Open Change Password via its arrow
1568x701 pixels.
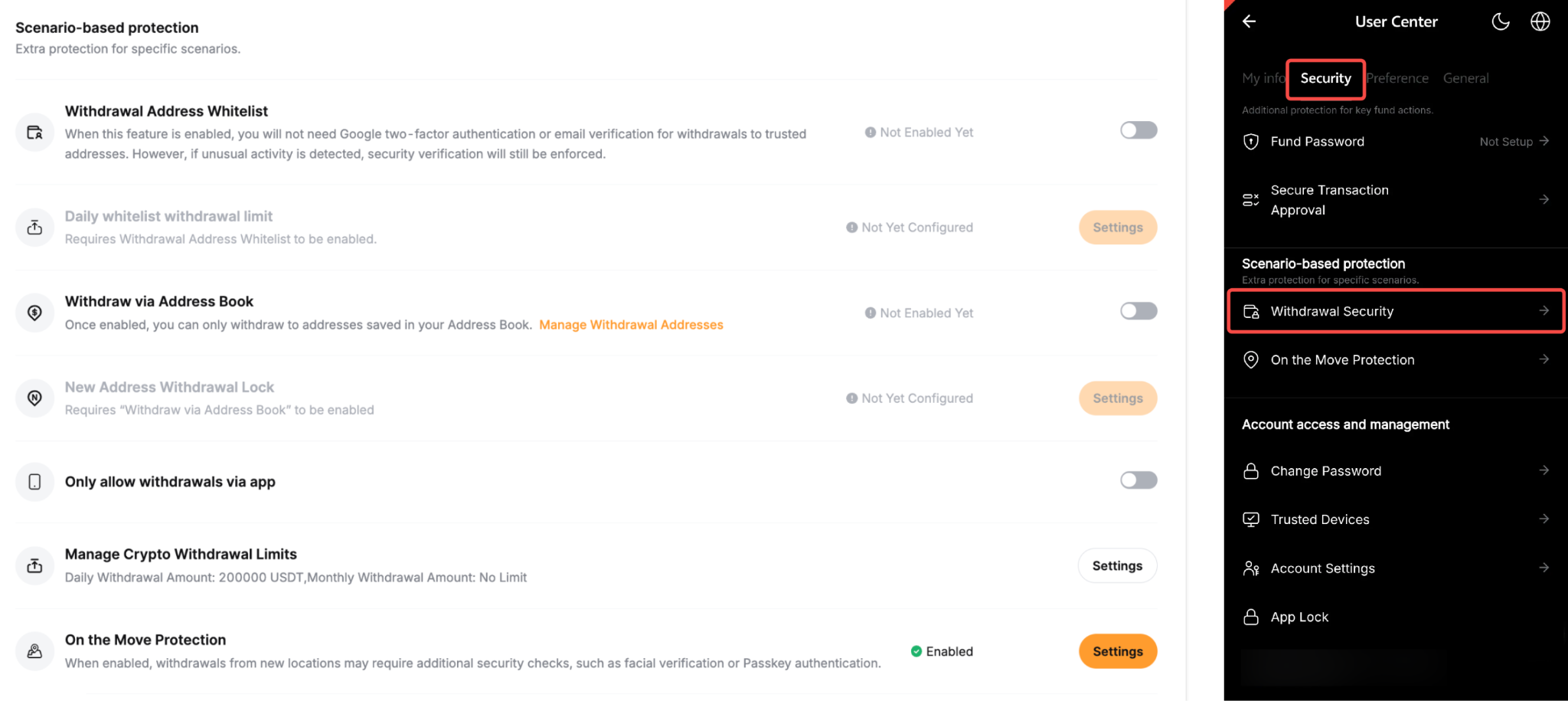point(1544,470)
